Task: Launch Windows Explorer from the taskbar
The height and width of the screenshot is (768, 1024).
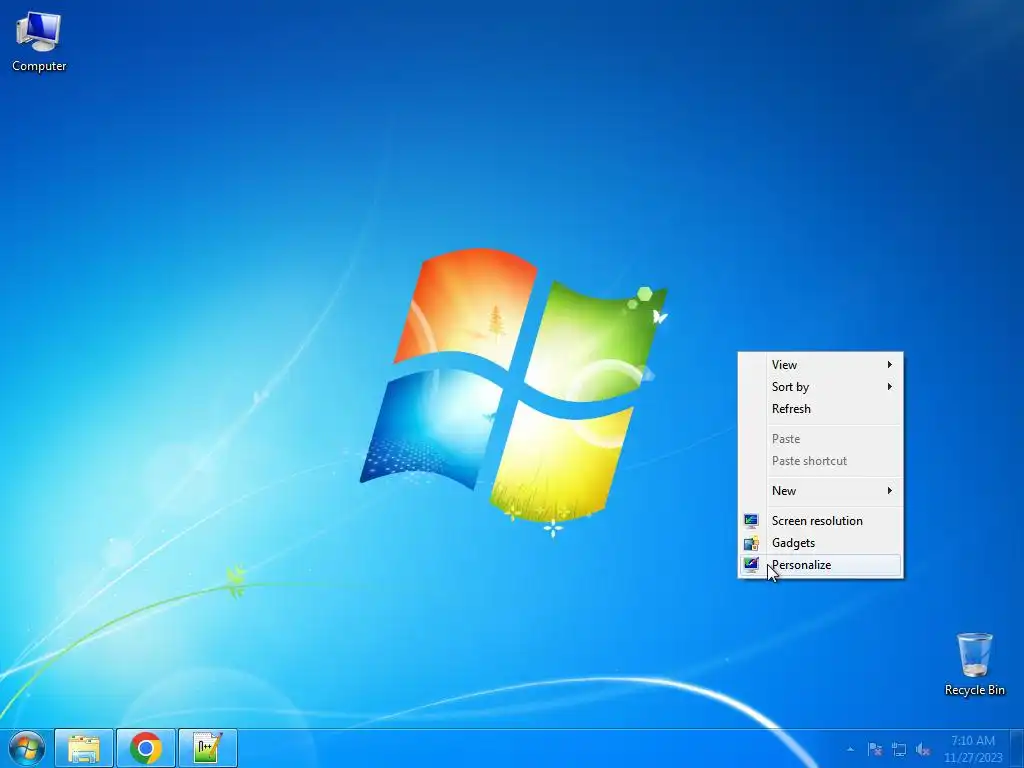Action: (x=84, y=748)
